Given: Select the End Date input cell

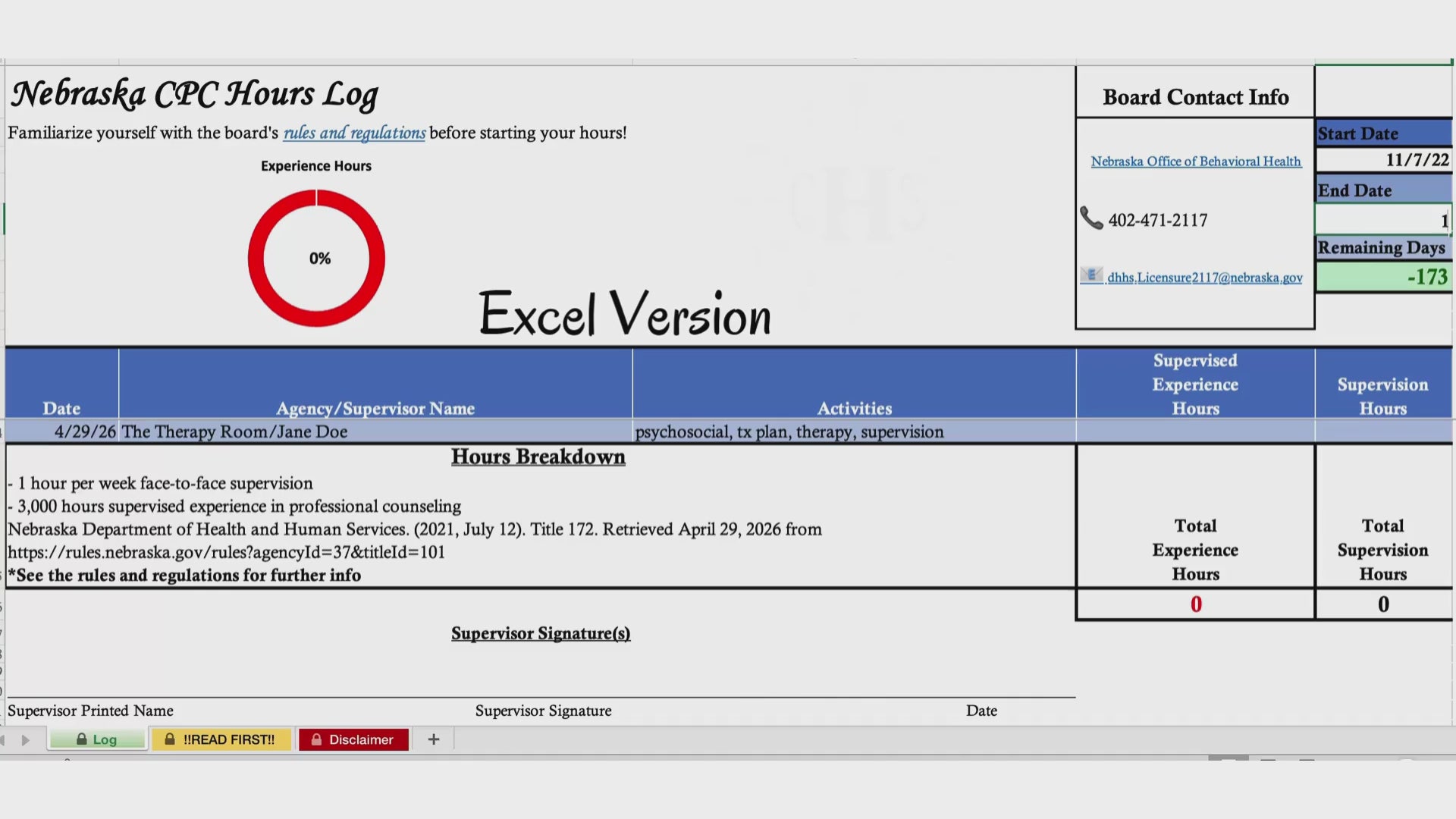Looking at the screenshot, I should coord(1383,220).
